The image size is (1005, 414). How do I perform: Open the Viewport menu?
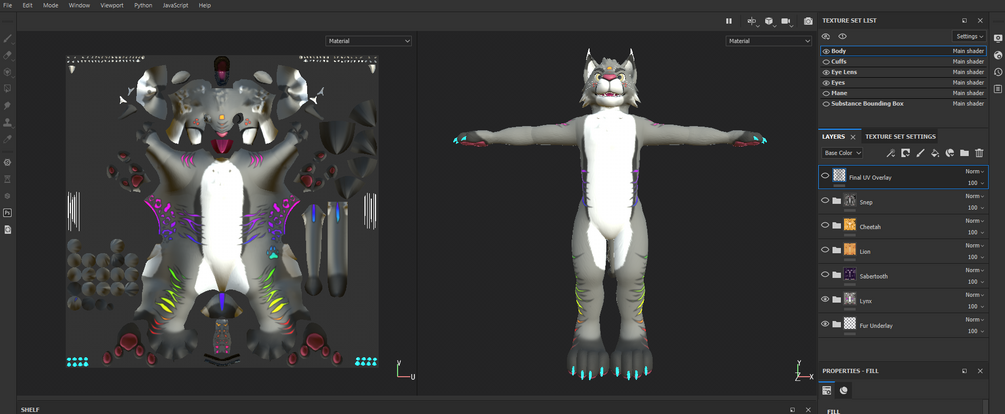pyautogui.click(x=112, y=5)
